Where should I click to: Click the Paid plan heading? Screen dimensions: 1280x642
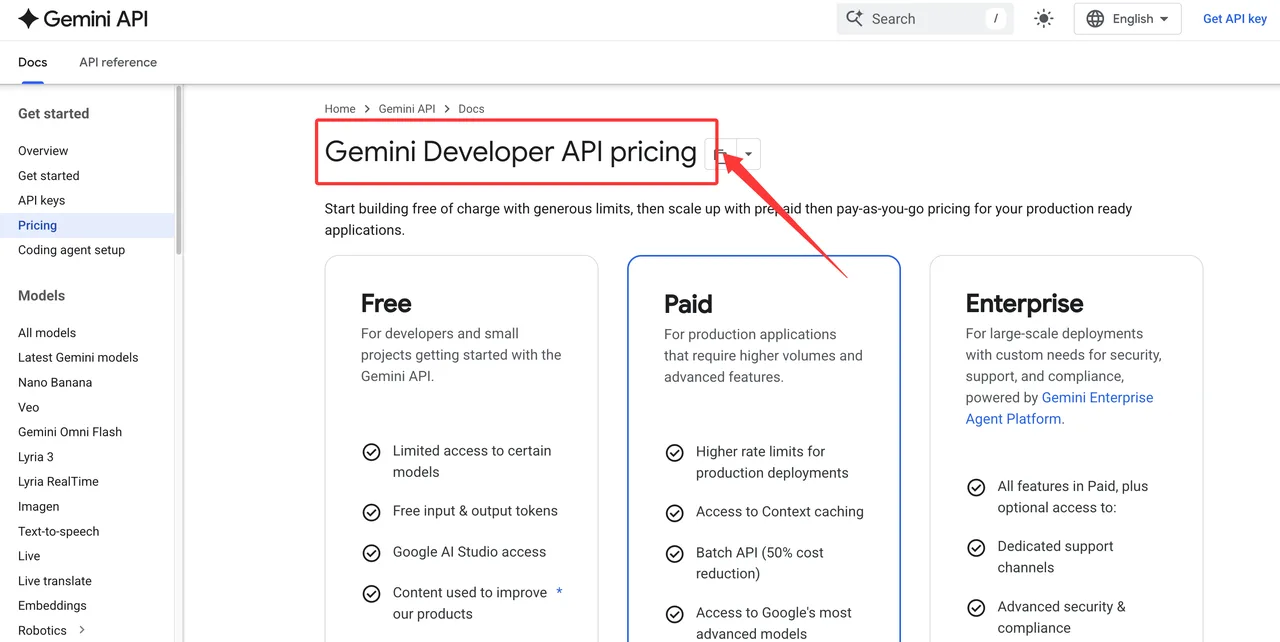tap(688, 304)
